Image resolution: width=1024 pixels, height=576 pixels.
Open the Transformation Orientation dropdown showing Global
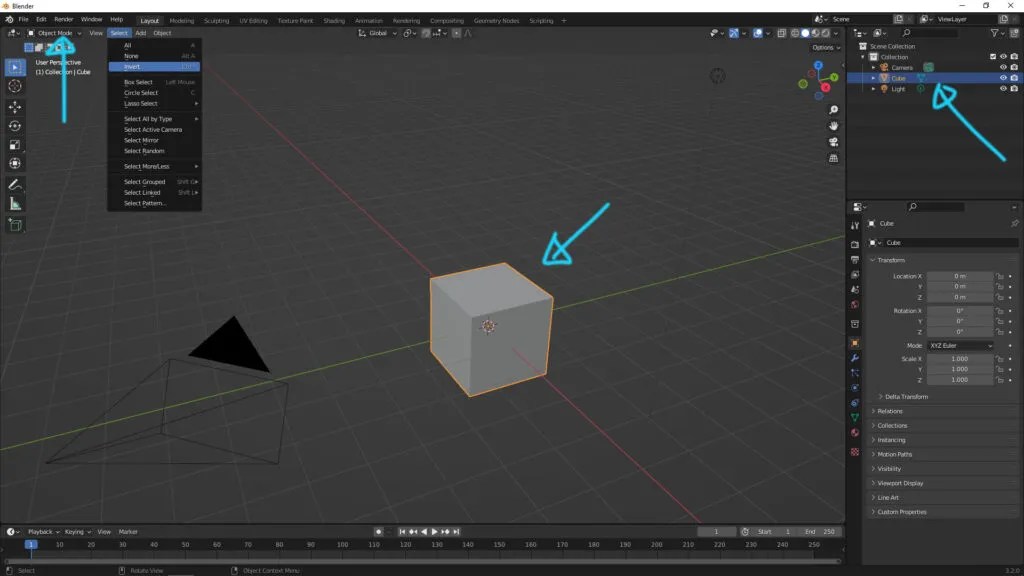376,33
